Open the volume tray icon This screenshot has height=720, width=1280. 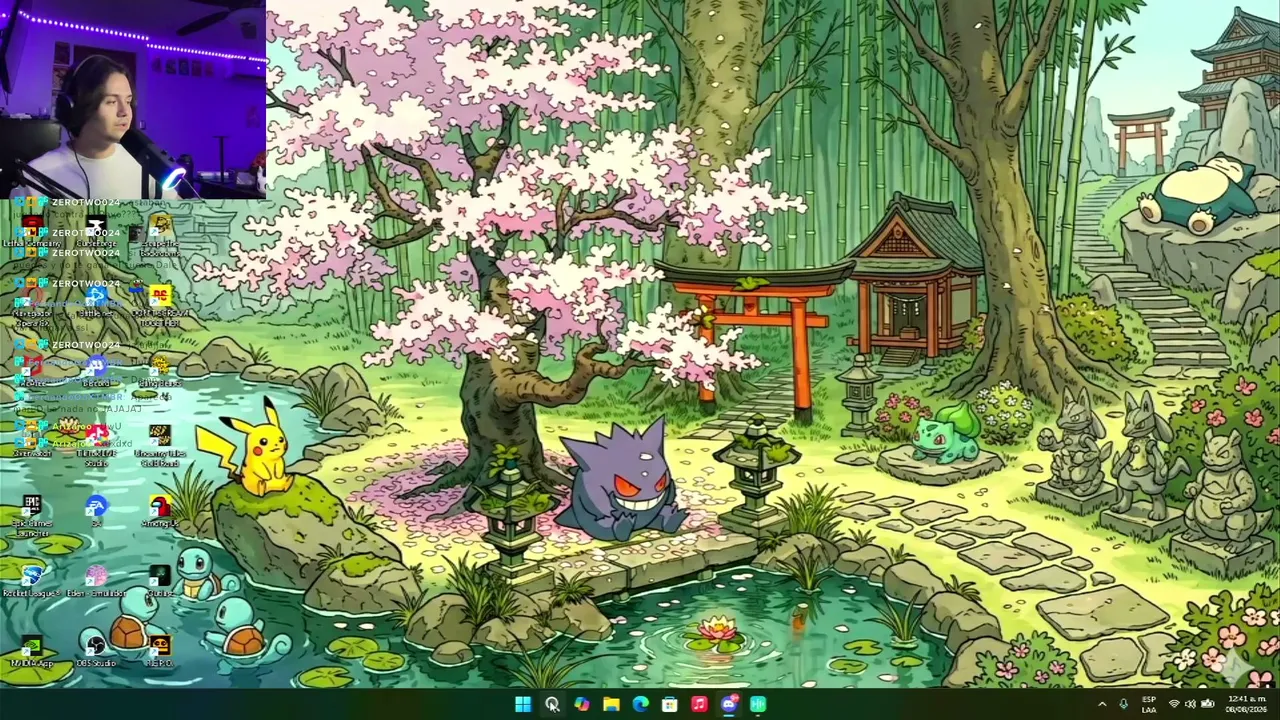[x=1190, y=704]
